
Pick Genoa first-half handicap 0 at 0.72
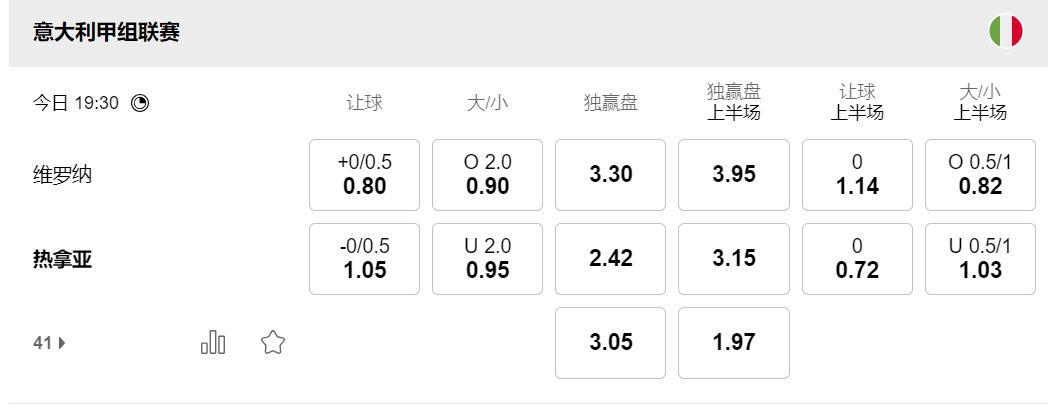(x=857, y=259)
